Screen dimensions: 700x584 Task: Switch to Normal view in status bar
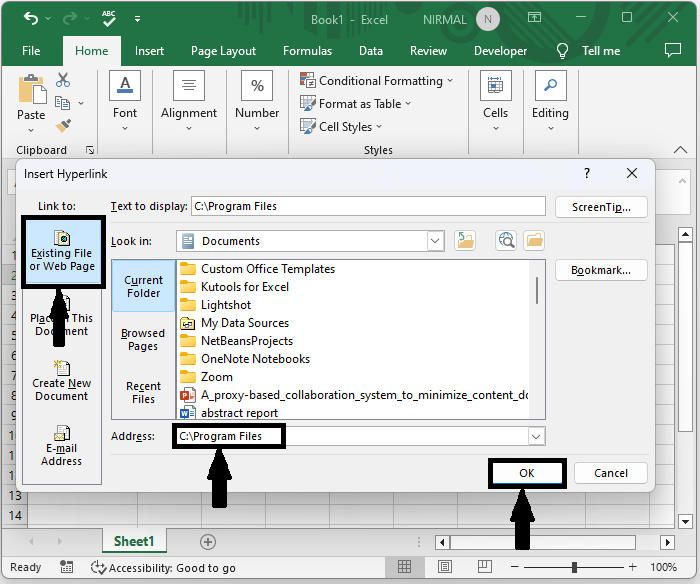[403, 567]
